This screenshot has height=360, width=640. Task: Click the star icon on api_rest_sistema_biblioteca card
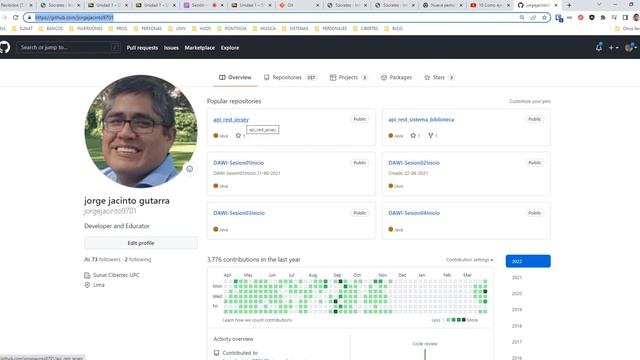[413, 136]
